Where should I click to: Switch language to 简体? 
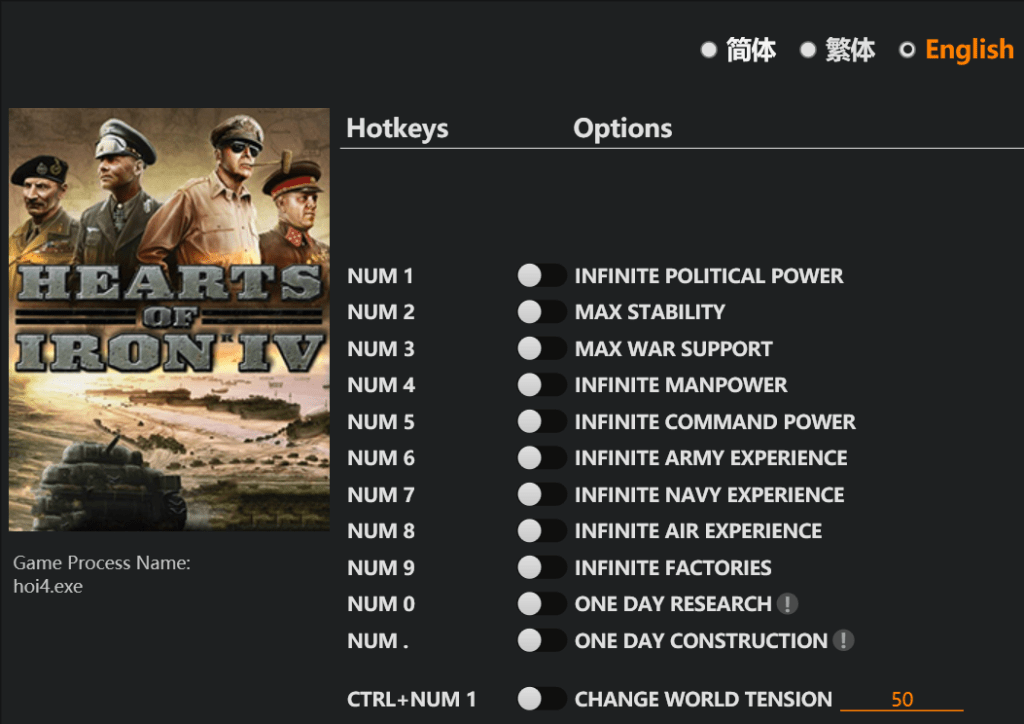pyautogui.click(x=749, y=49)
